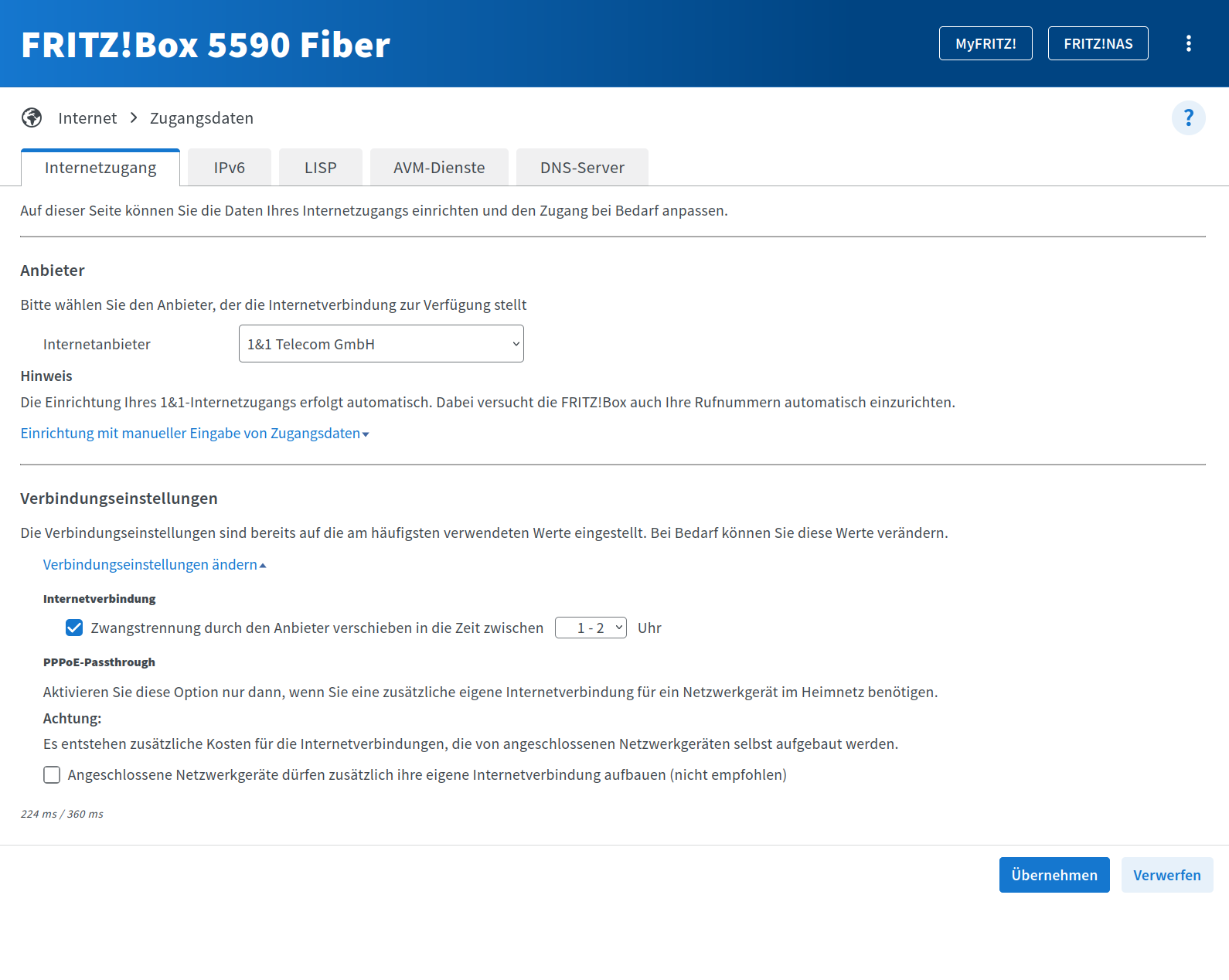Apply changes with Übernehmen
Image resolution: width=1229 pixels, height=980 pixels.
1054,875
